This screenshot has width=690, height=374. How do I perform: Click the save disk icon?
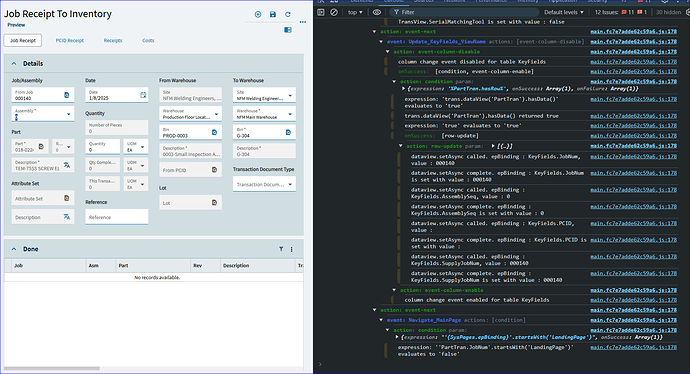pyautogui.click(x=273, y=15)
